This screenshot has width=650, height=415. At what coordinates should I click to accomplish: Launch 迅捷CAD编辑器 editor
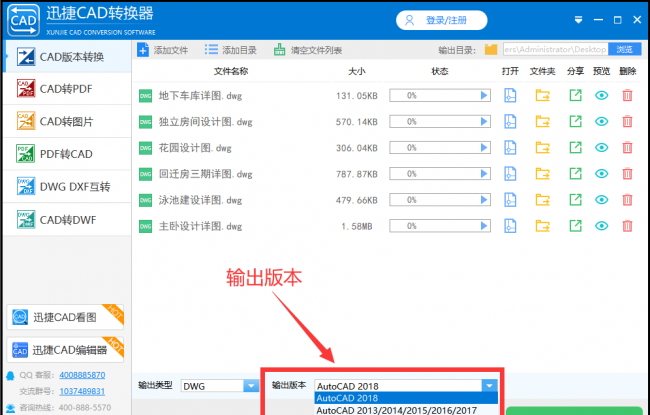pos(65,350)
